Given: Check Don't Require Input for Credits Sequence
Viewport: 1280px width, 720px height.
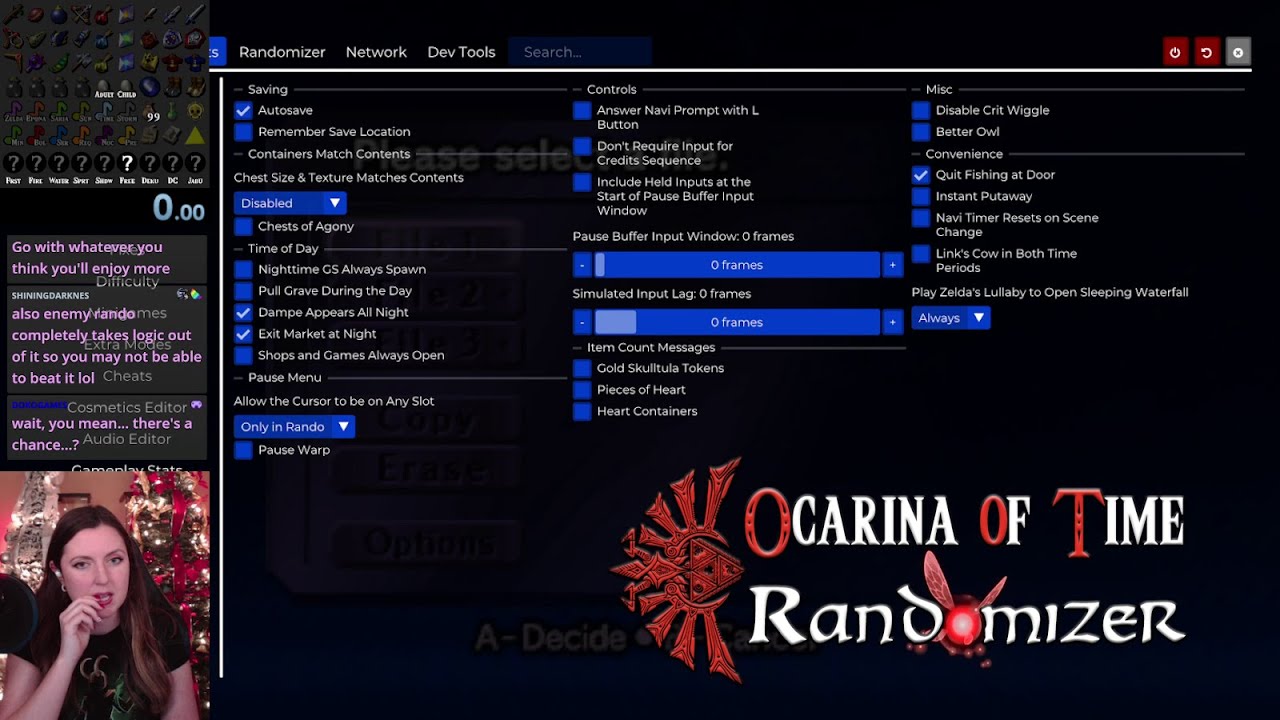Looking at the screenshot, I should pos(582,146).
